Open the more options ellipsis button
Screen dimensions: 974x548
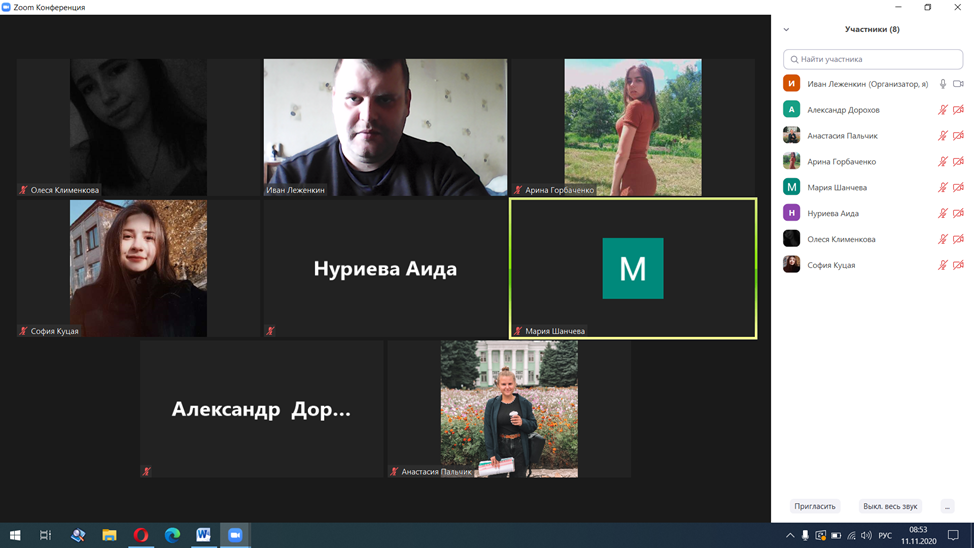click(947, 506)
